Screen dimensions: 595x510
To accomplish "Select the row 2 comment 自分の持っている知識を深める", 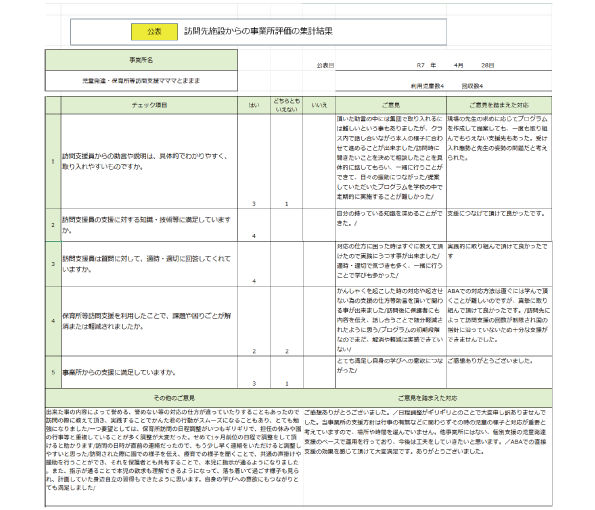I will point(390,225).
